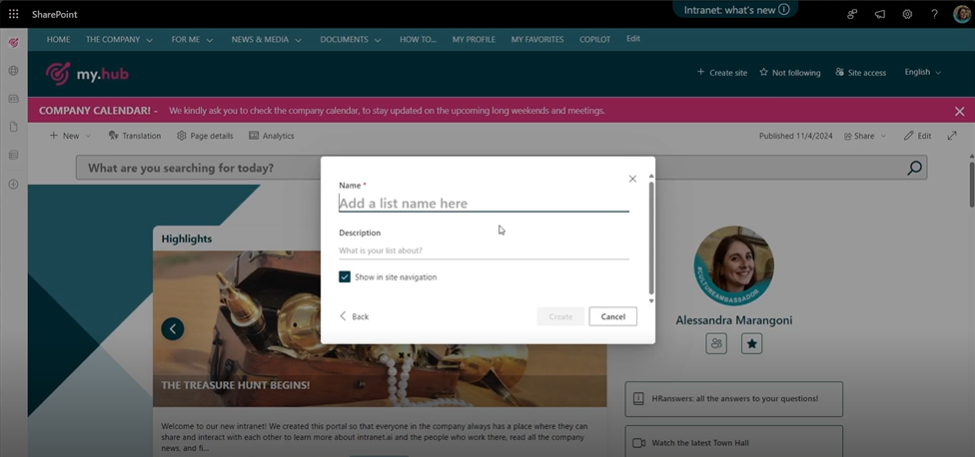Open the SharePoint app launcher waffle
975x457 pixels.
pyautogui.click(x=13, y=14)
